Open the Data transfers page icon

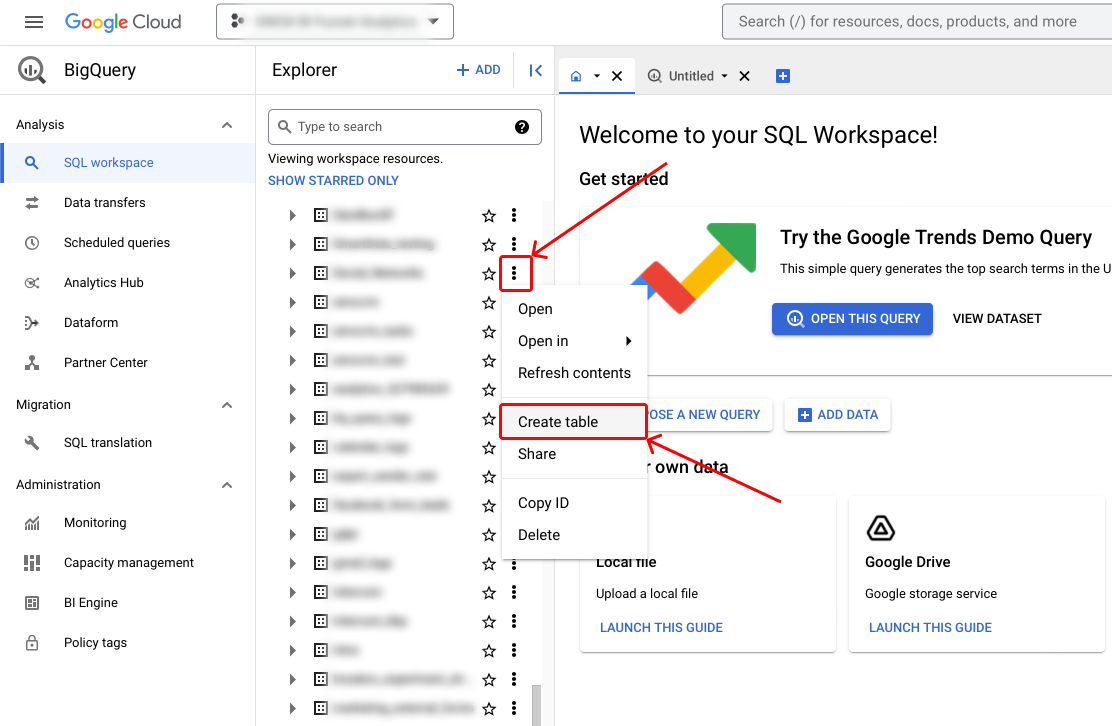pos(32,203)
